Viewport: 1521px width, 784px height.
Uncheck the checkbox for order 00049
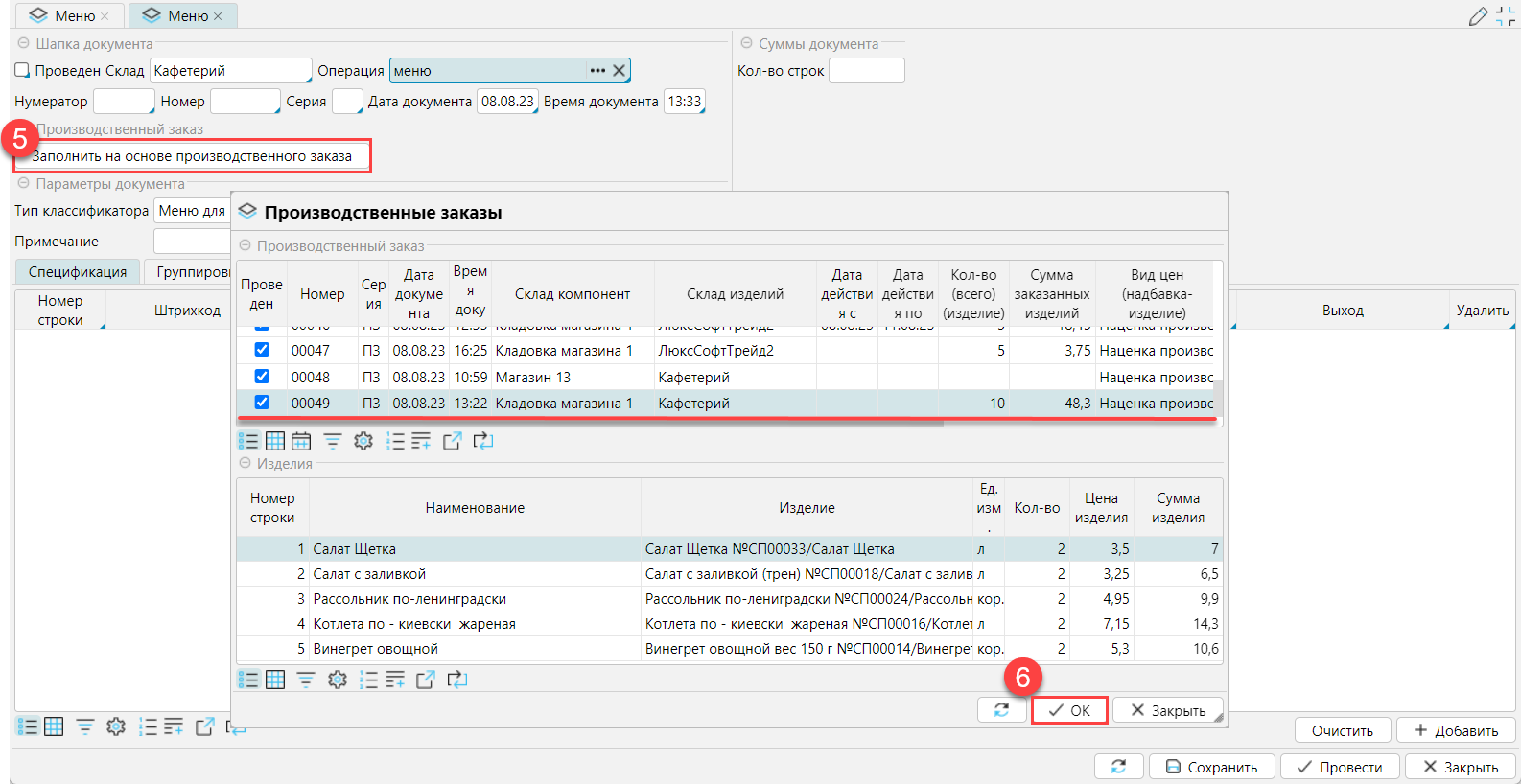[x=262, y=403]
